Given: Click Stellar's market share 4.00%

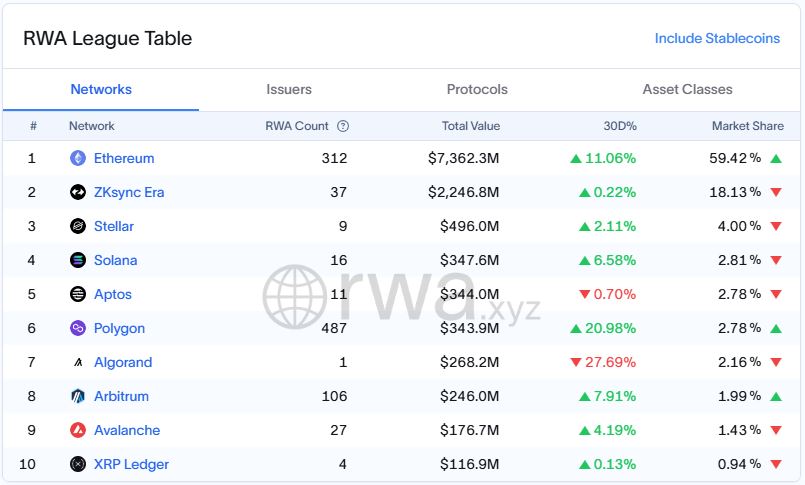Looking at the screenshot, I should [x=739, y=226].
